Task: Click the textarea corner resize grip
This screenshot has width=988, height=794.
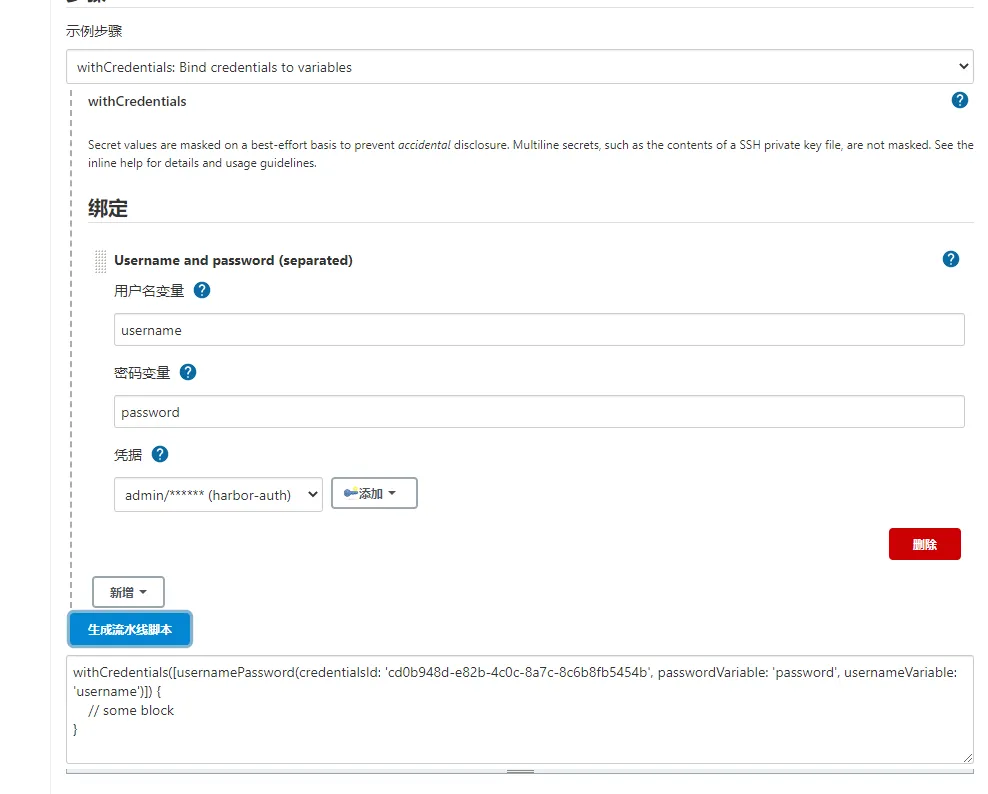Action: pos(967,759)
